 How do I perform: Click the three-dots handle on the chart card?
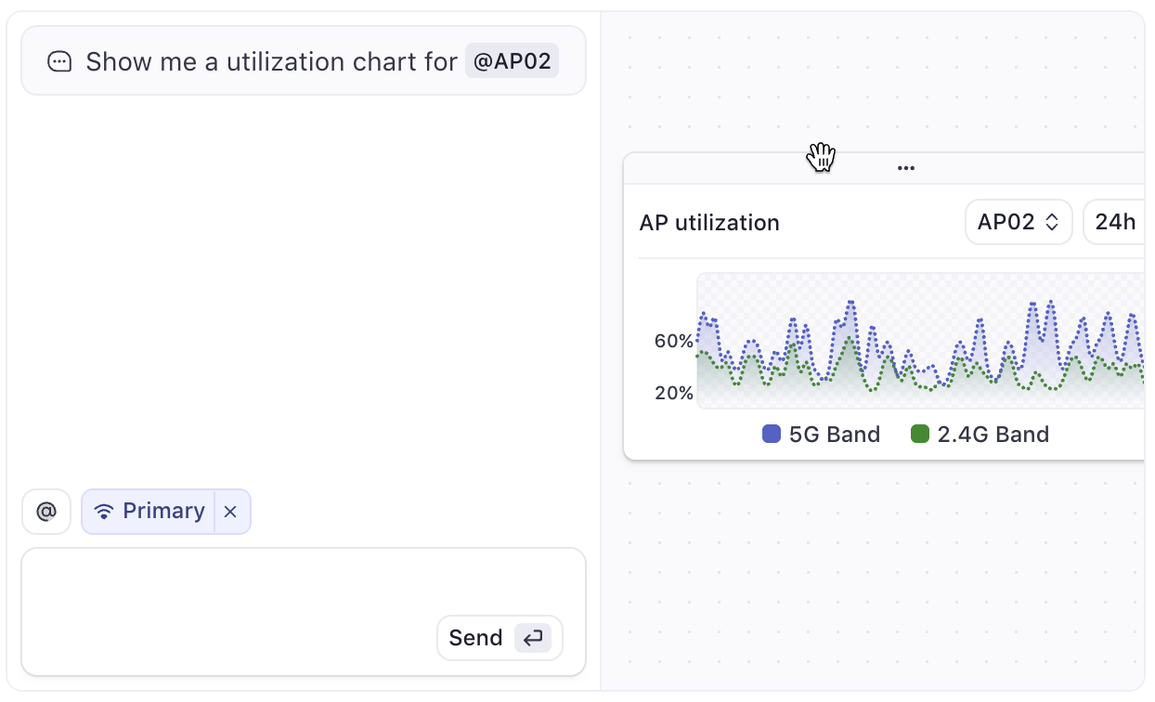(906, 169)
